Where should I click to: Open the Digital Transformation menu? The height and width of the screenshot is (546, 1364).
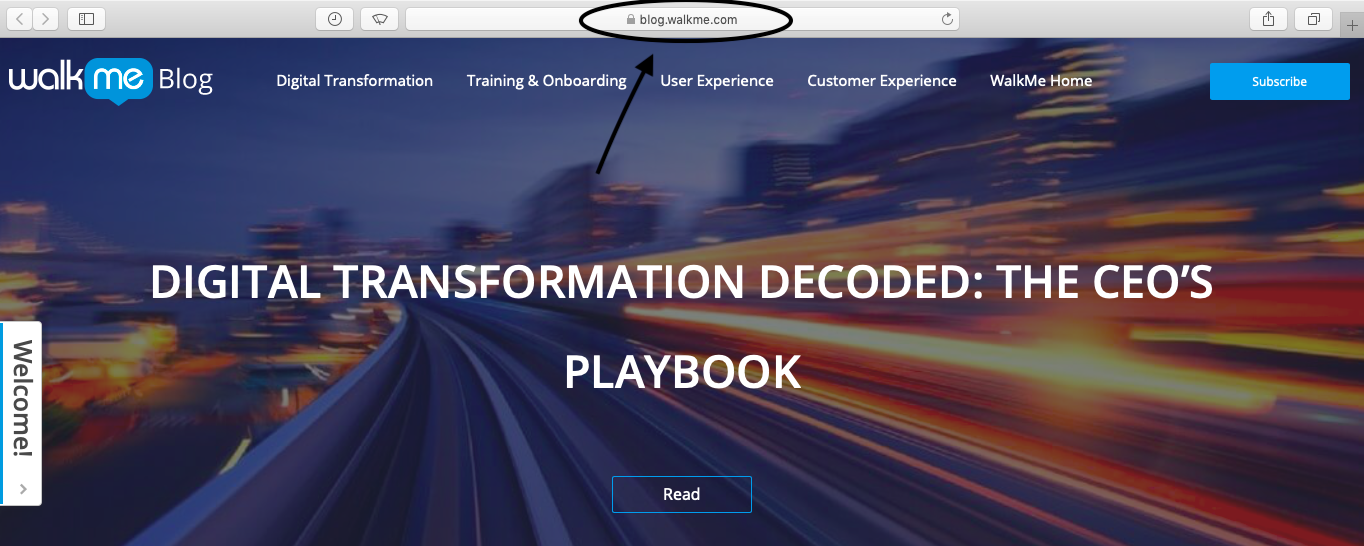point(355,81)
